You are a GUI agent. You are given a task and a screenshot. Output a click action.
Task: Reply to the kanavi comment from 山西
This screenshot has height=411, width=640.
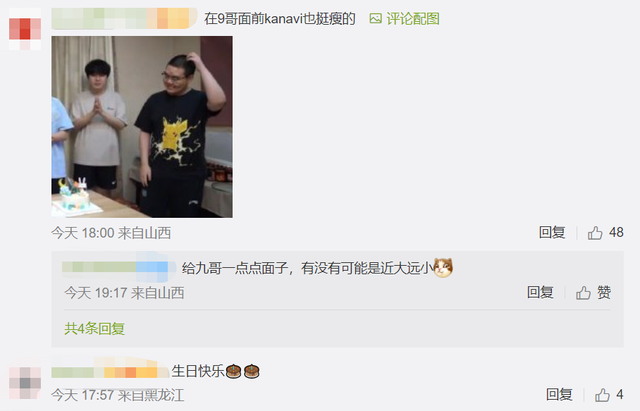(552, 233)
